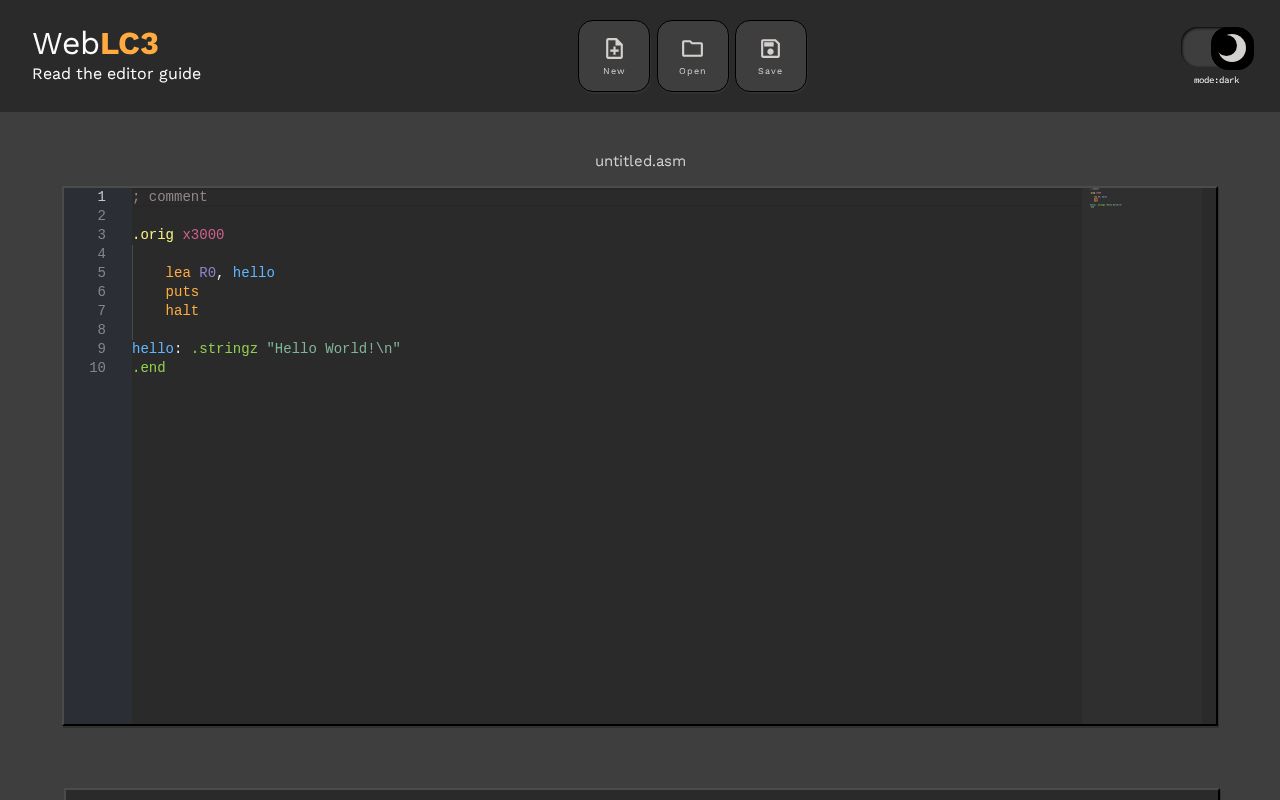This screenshot has height=800, width=1280.
Task: Click the 'lea' instruction
Action: pos(178,273)
